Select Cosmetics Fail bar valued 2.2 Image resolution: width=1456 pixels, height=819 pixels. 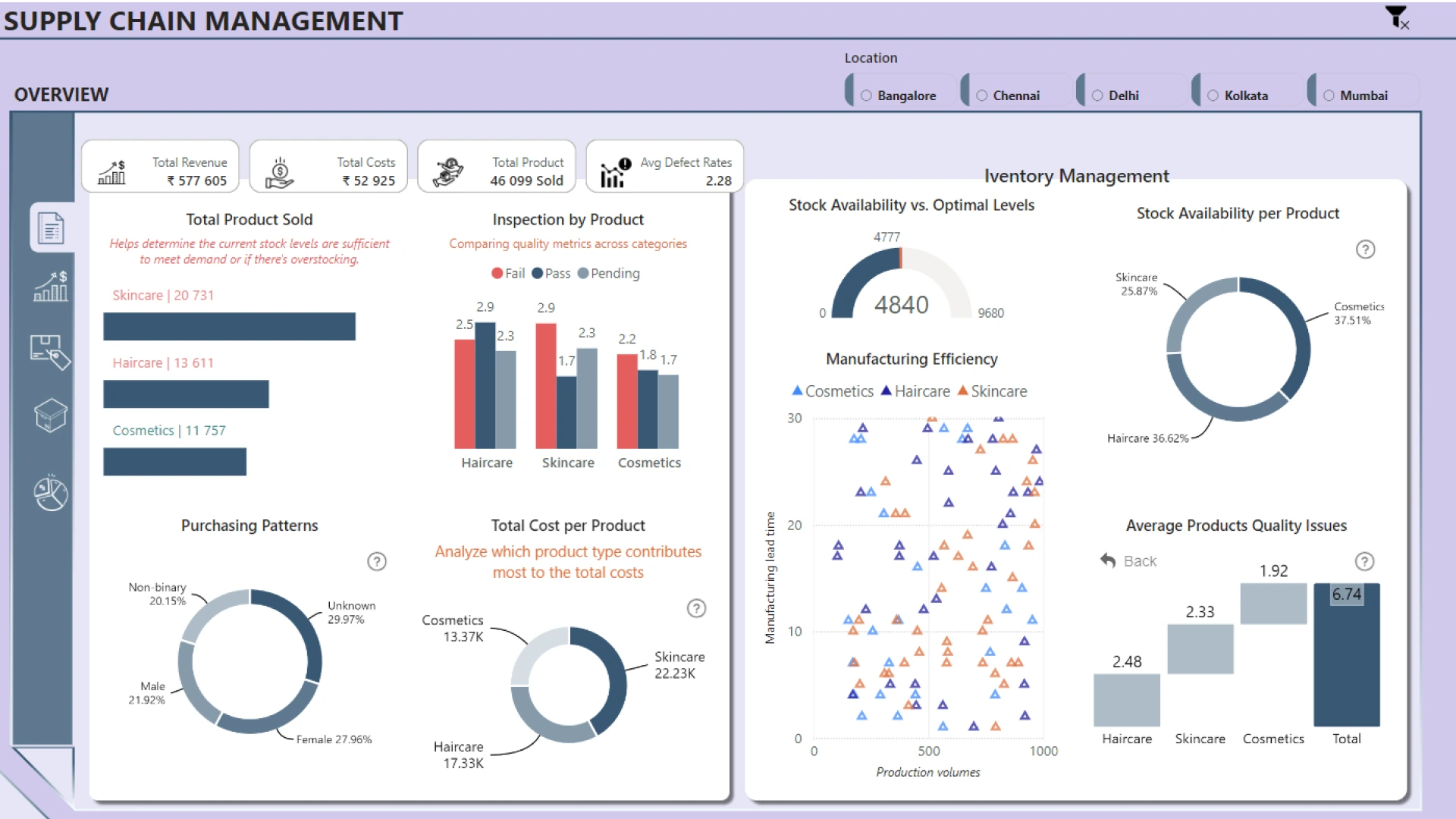click(x=626, y=401)
